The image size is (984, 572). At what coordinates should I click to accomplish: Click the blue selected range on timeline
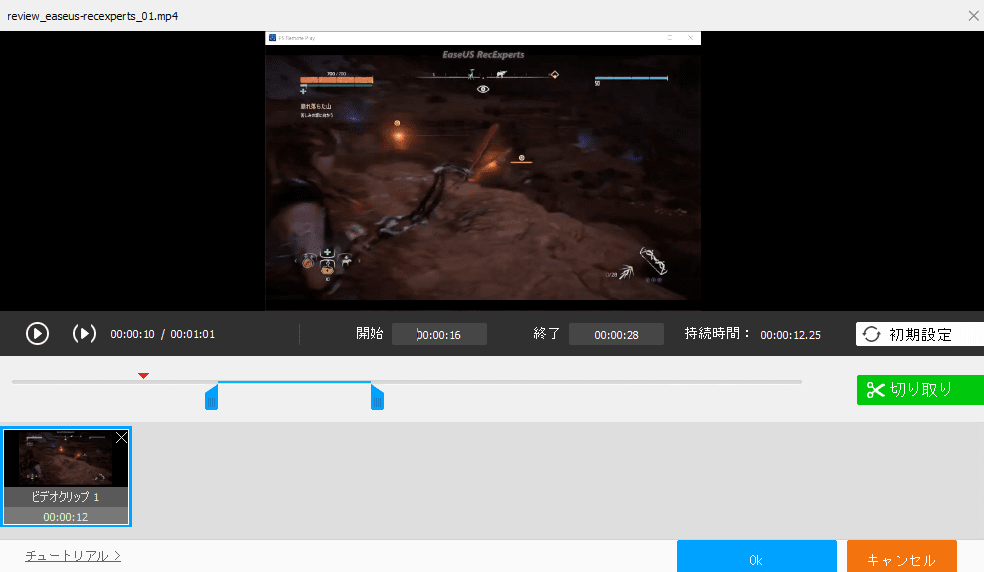tap(294, 382)
